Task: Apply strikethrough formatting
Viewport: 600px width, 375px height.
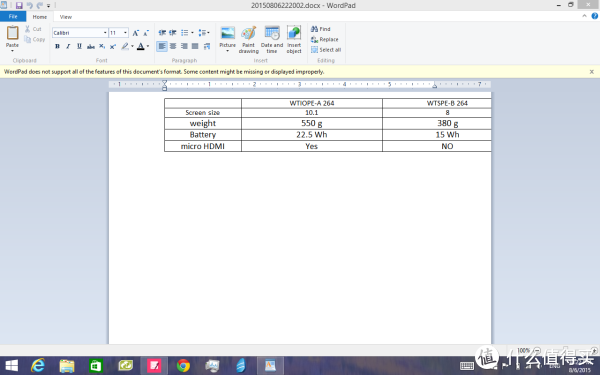Action: point(91,46)
